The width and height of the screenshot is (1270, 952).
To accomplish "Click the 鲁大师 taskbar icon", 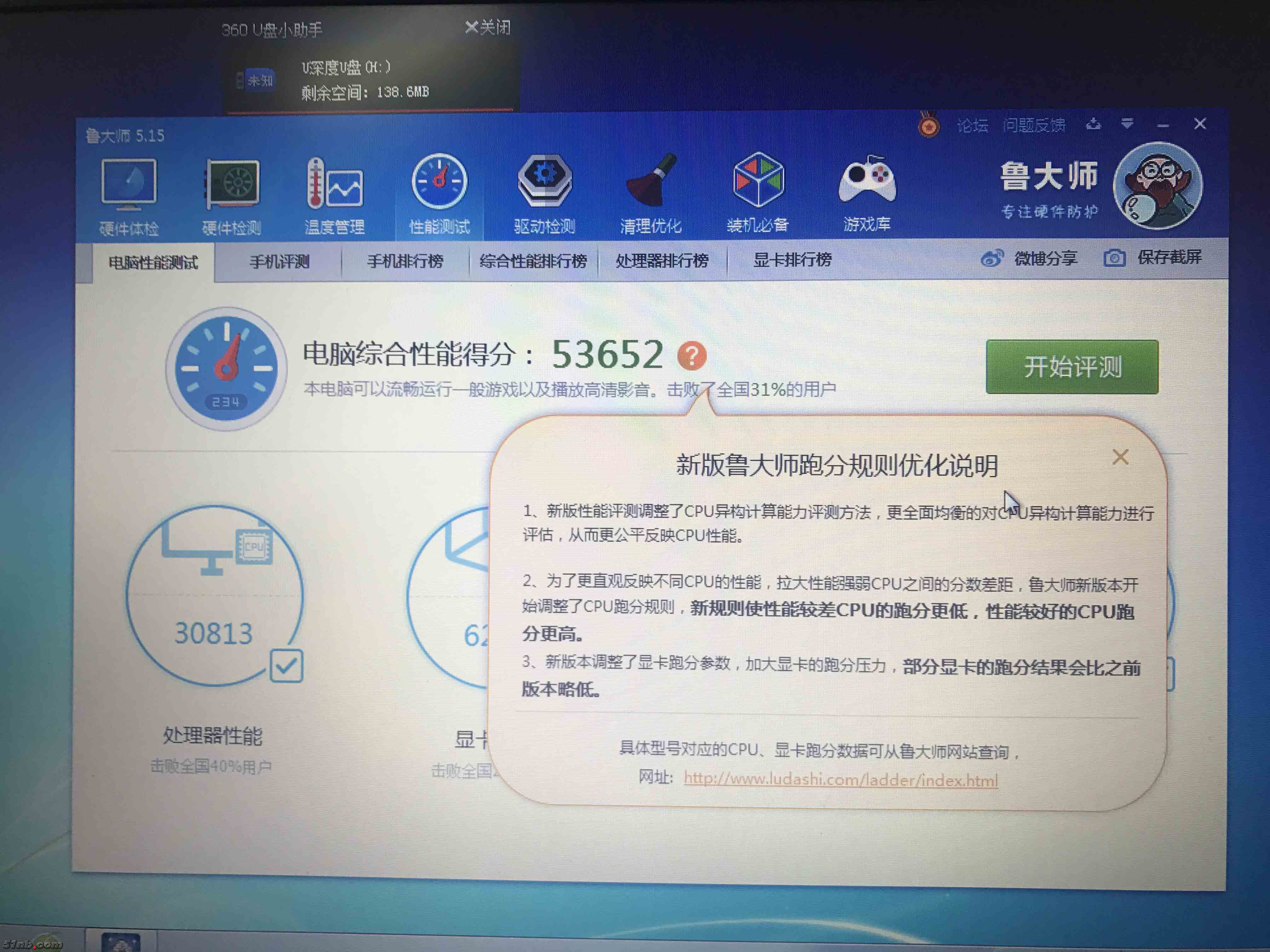I will click(121, 942).
